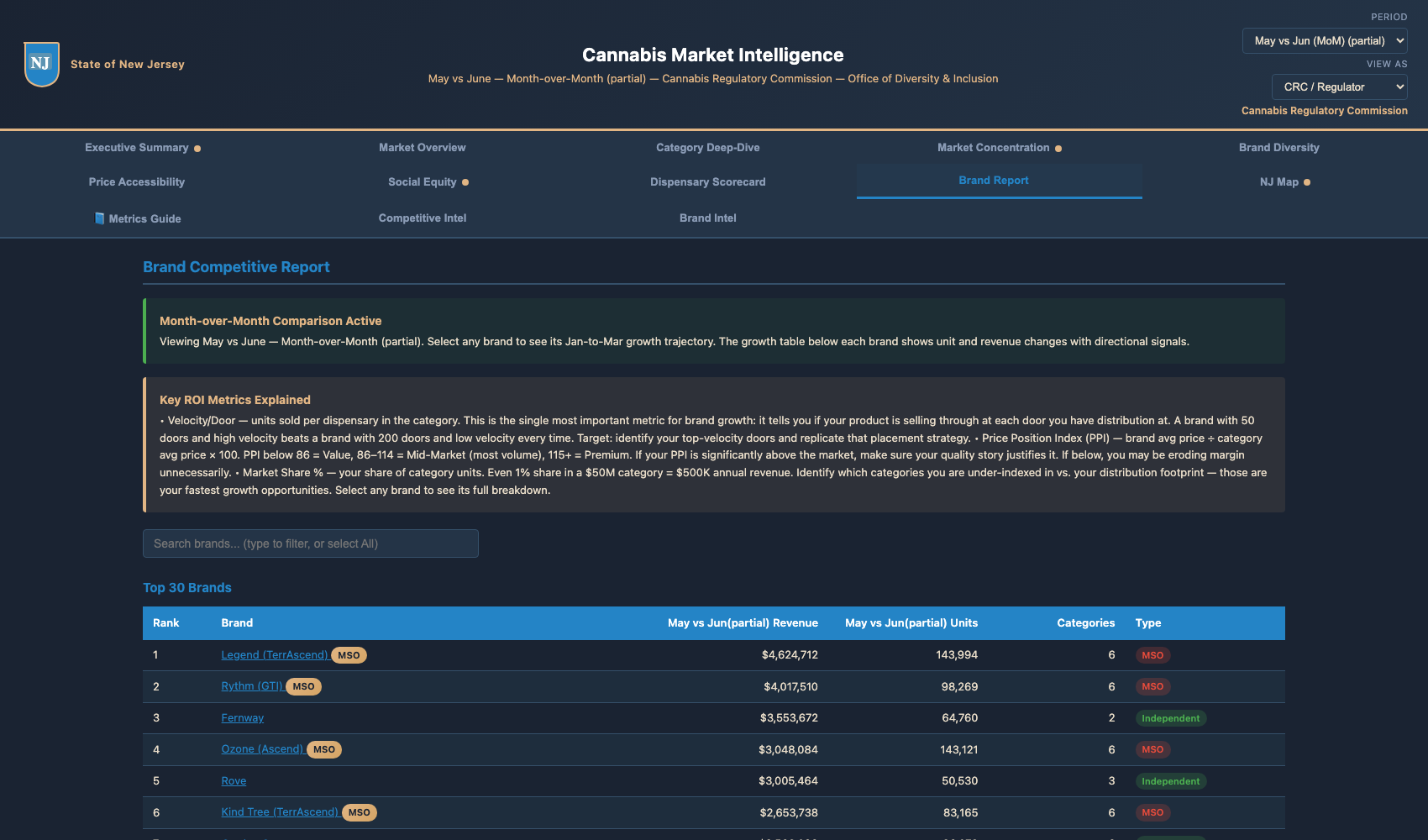Click the May vs Jun(partial) Revenue header

(743, 623)
